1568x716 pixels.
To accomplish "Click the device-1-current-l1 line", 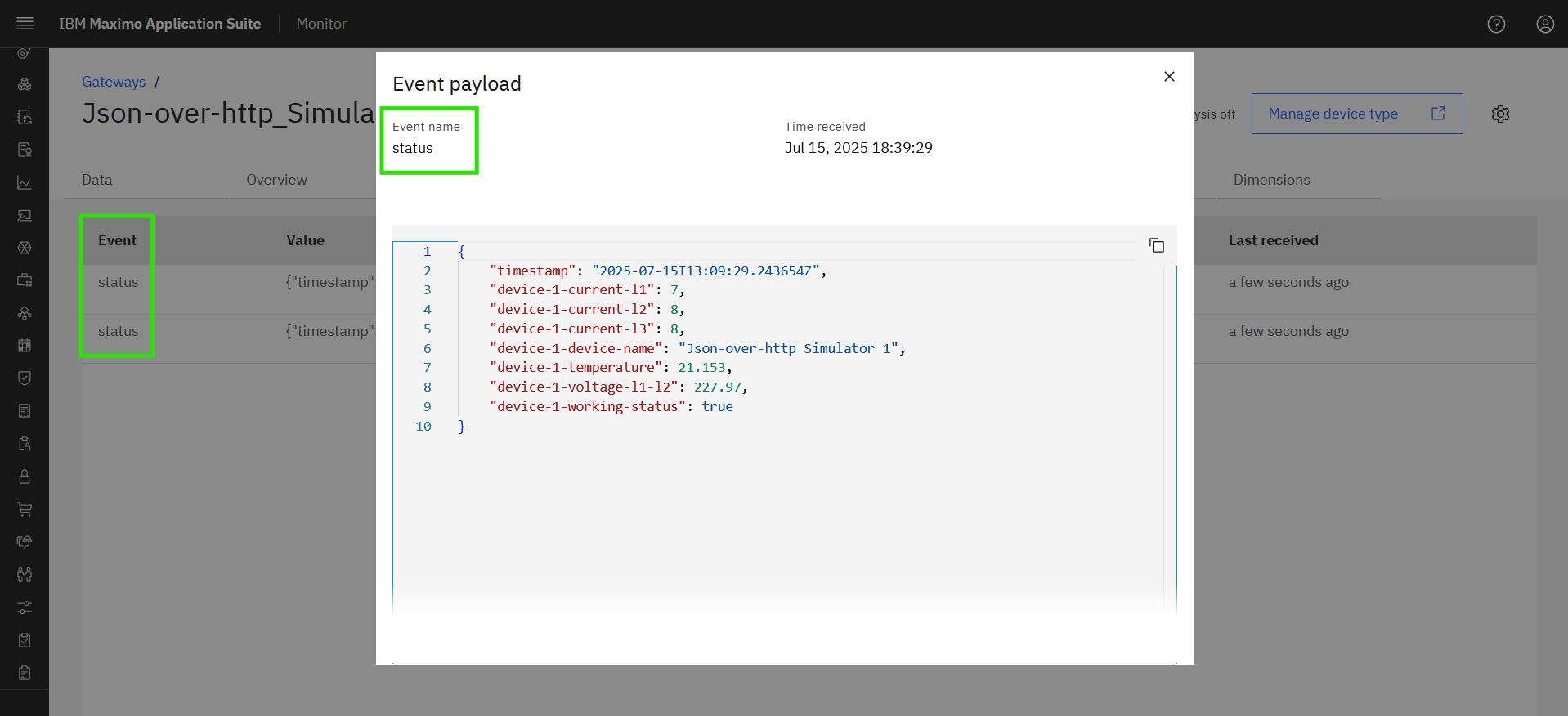I will [x=587, y=290].
